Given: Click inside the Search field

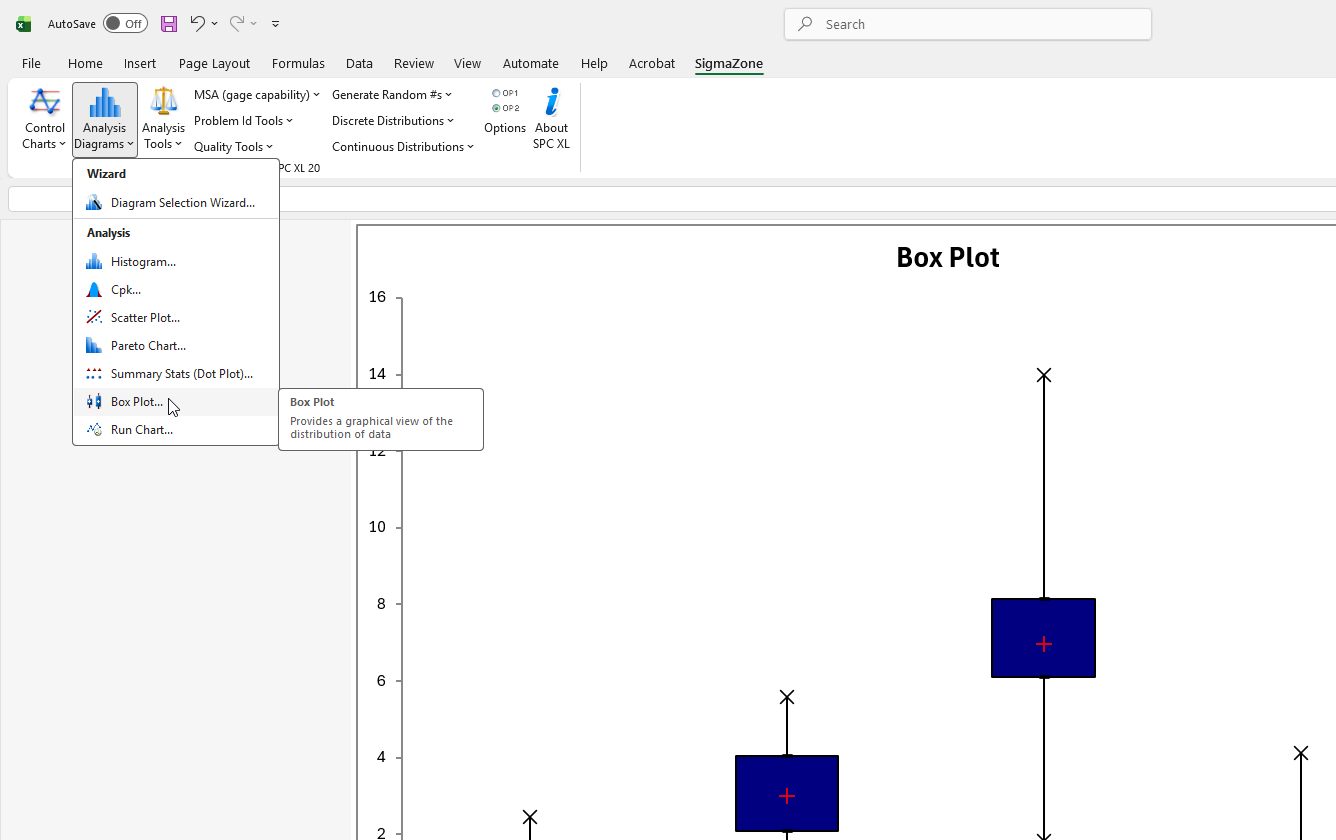Looking at the screenshot, I should 967,24.
